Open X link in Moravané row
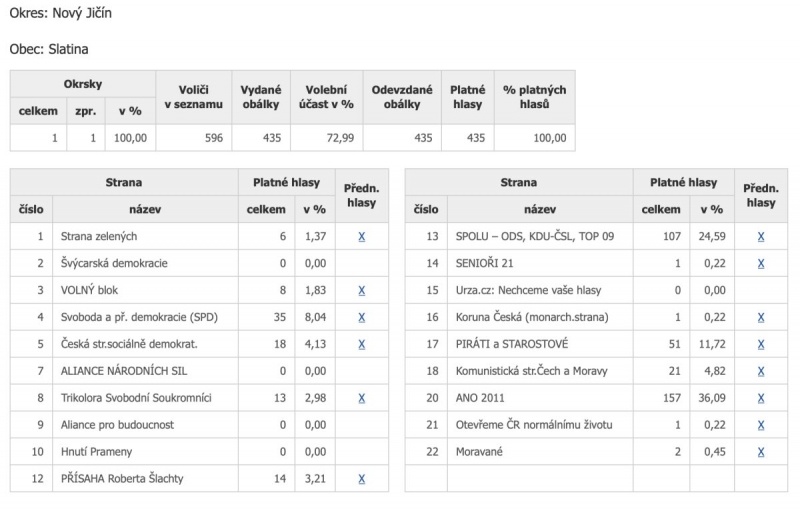800x509 pixels. click(x=761, y=452)
